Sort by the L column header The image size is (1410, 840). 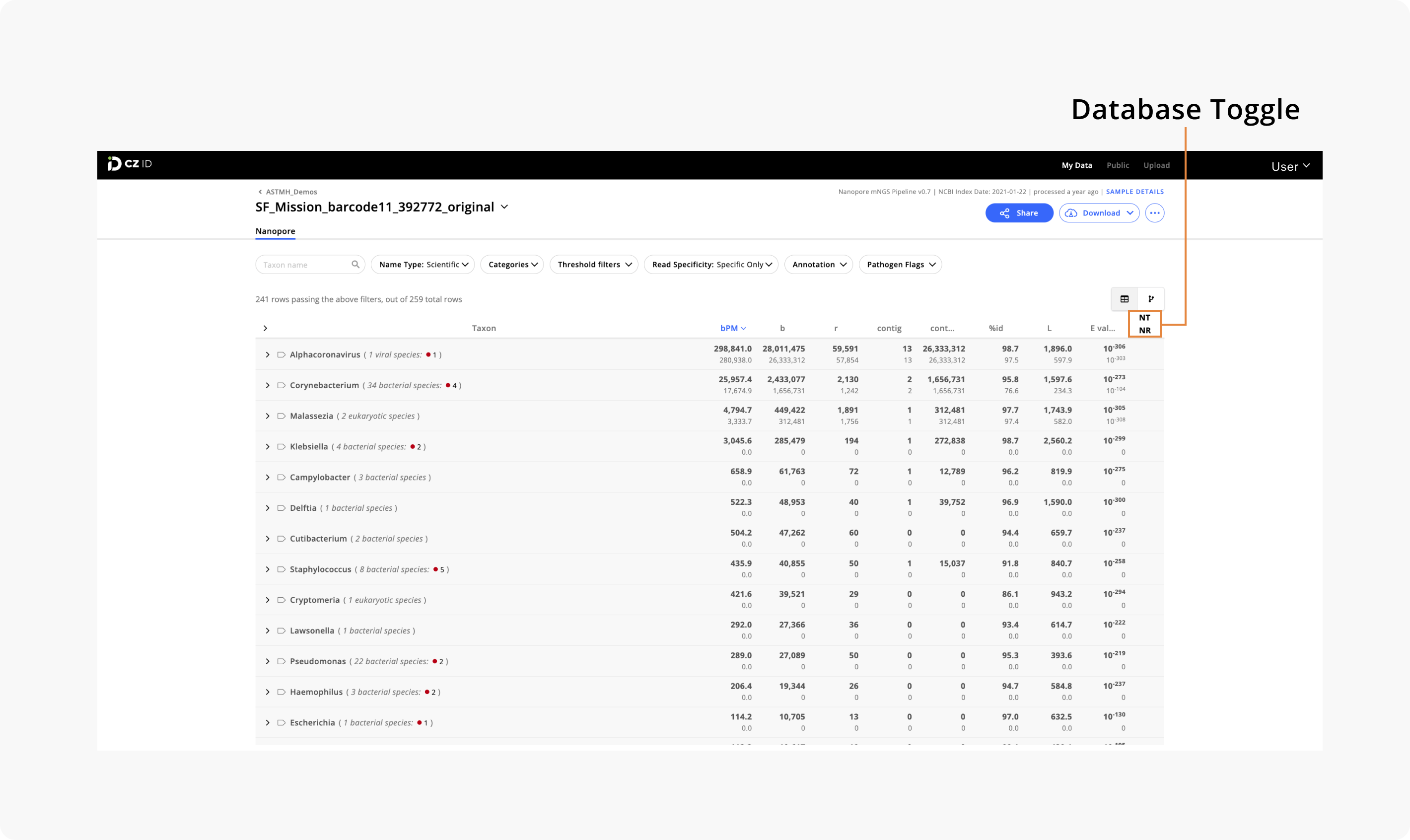click(1049, 328)
